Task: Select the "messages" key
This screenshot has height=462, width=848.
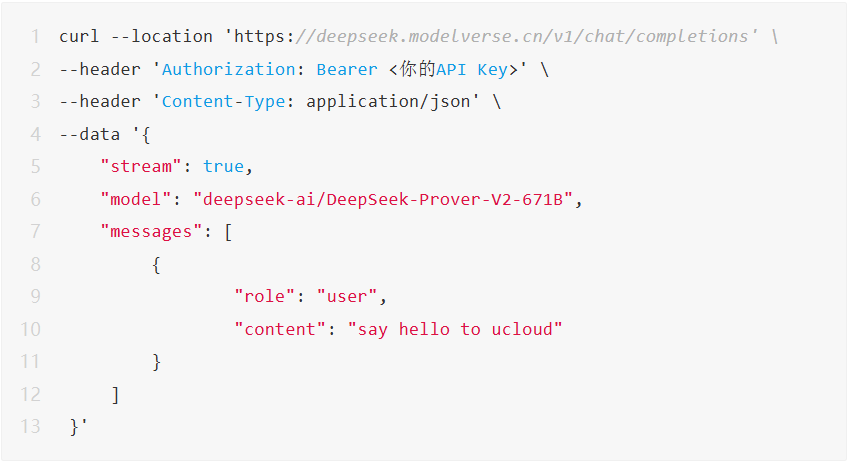Action: pyautogui.click(x=151, y=232)
